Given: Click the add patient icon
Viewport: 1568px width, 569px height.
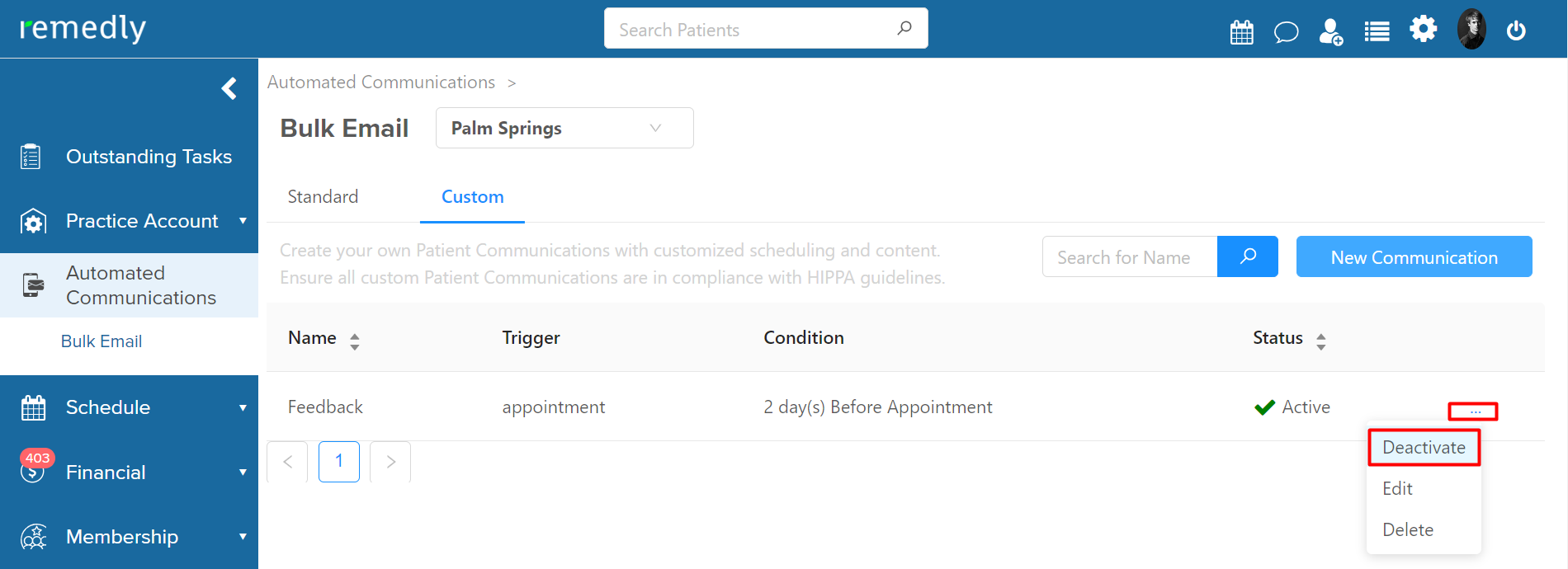Looking at the screenshot, I should pos(1330,32).
